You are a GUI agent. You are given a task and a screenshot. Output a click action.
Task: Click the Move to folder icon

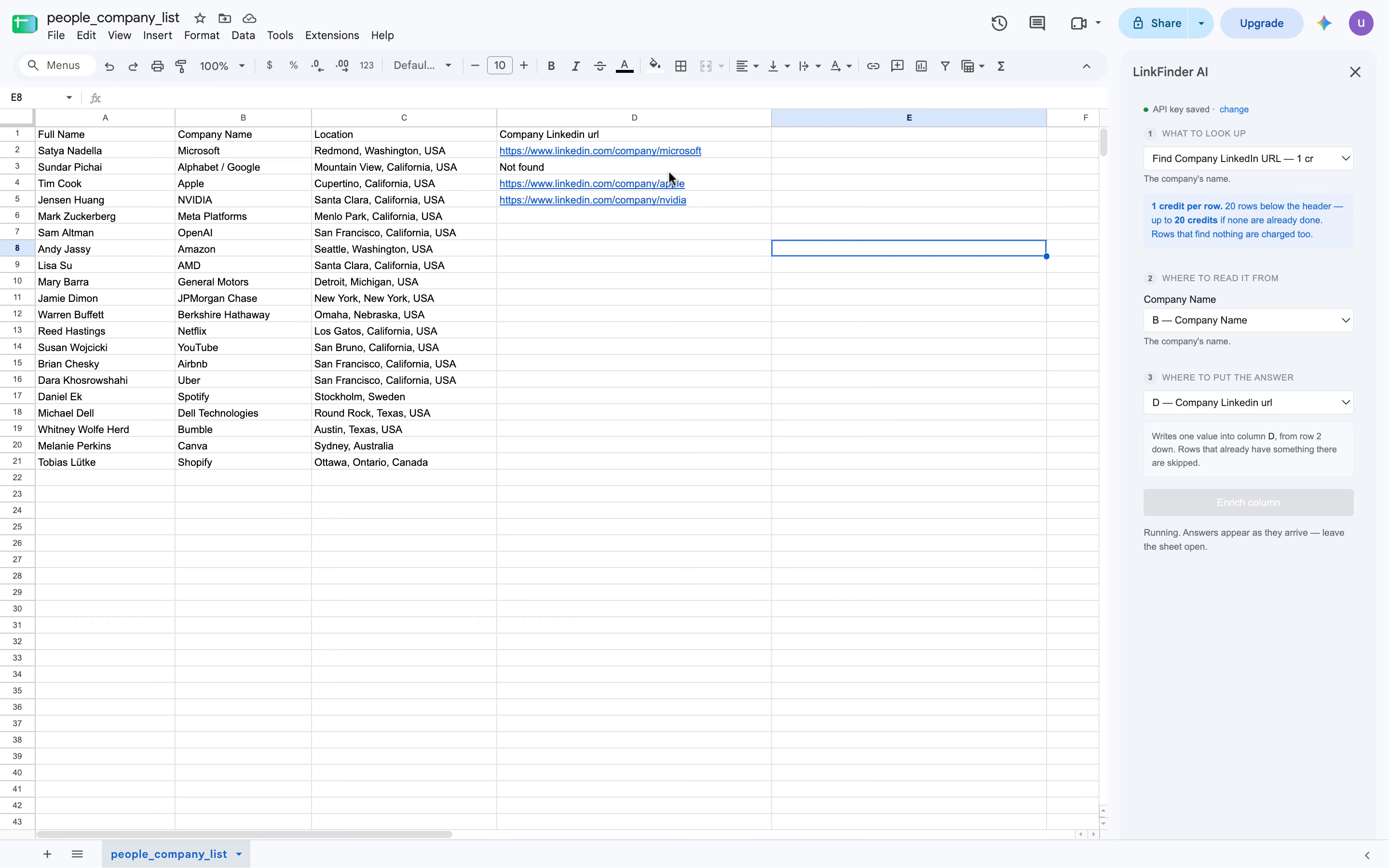pos(224,18)
